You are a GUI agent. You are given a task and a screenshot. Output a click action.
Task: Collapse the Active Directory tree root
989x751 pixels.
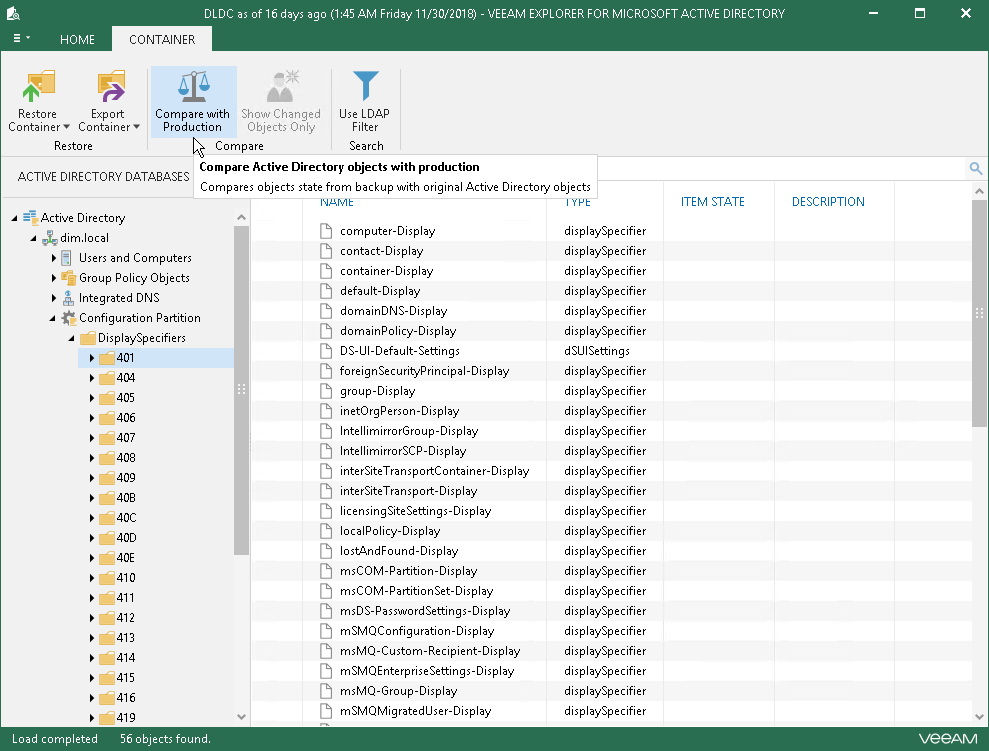click(14, 218)
